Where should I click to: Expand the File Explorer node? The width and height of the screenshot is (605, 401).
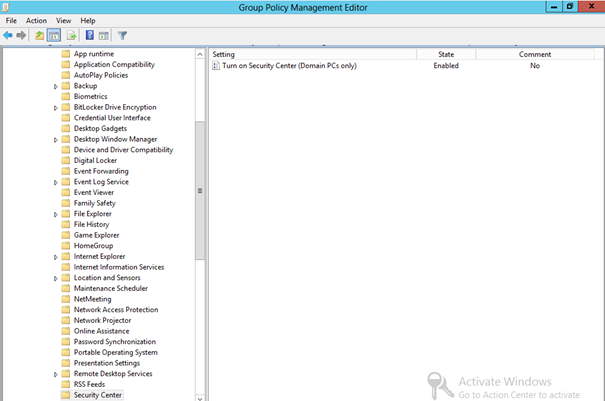click(56, 214)
